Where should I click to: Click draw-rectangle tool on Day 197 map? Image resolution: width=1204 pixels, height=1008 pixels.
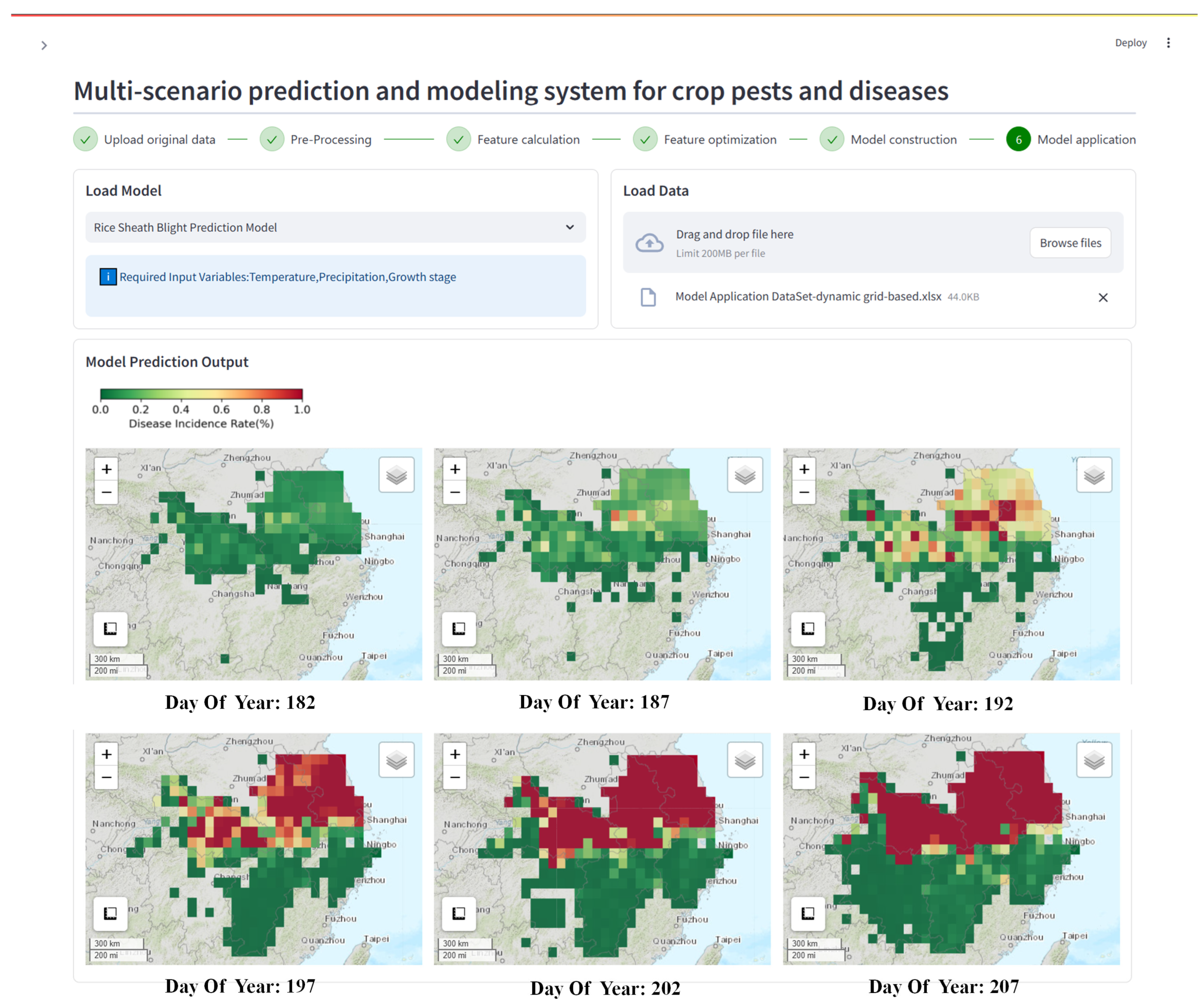pyautogui.click(x=110, y=913)
